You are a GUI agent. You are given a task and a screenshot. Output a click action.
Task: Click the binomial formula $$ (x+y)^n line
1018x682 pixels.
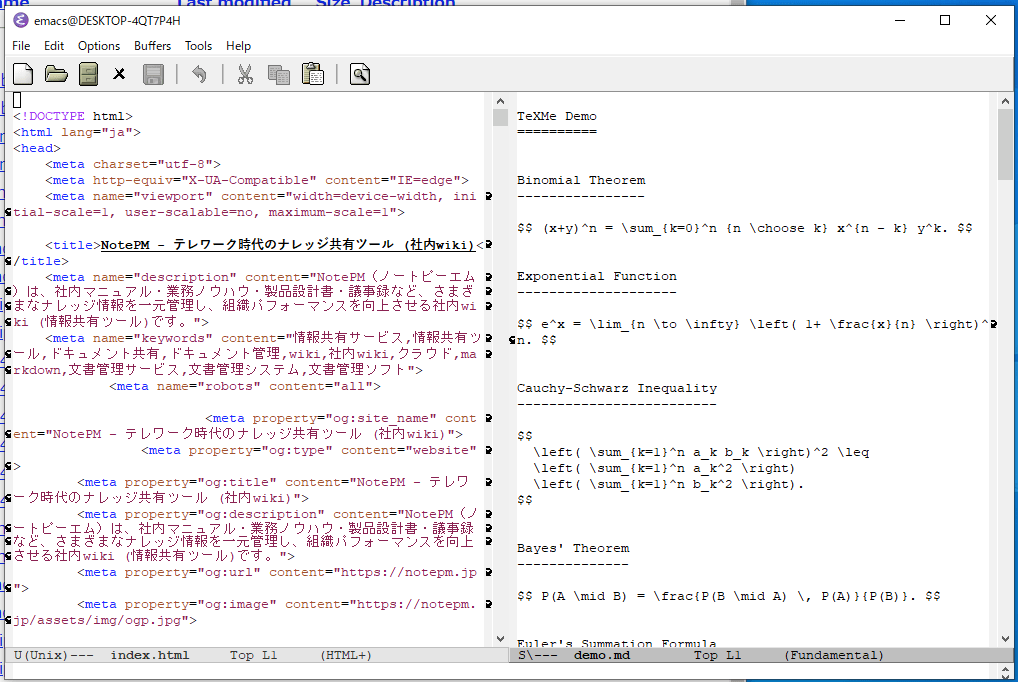[745, 229]
